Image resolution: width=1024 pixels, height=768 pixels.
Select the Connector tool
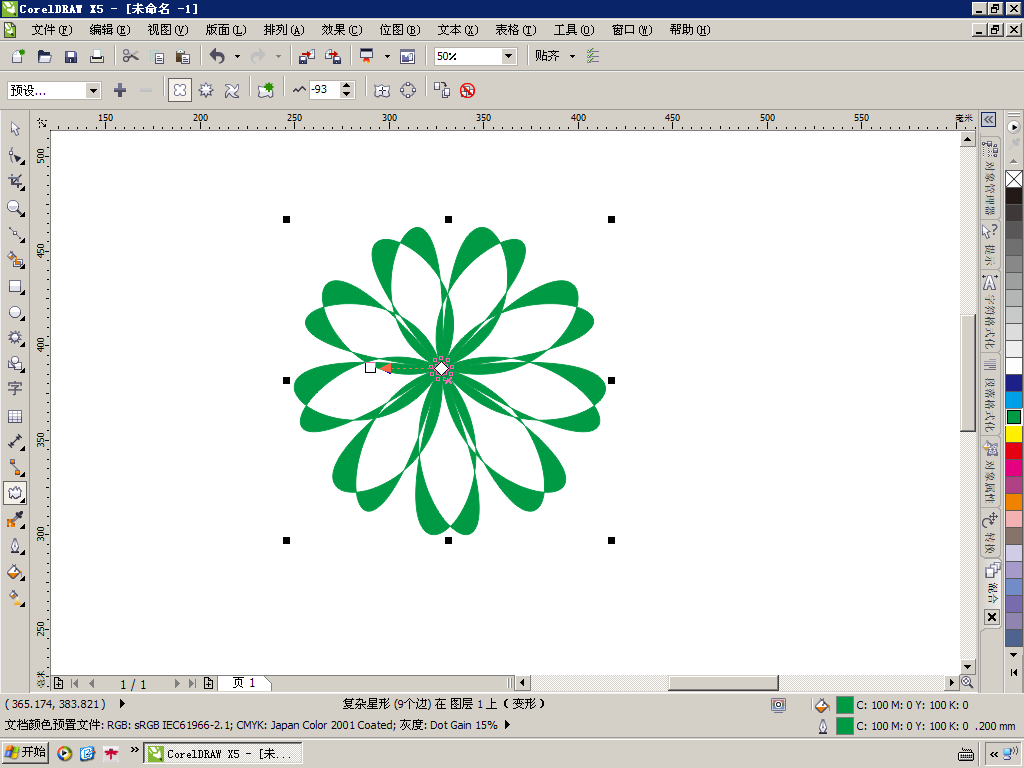15,468
